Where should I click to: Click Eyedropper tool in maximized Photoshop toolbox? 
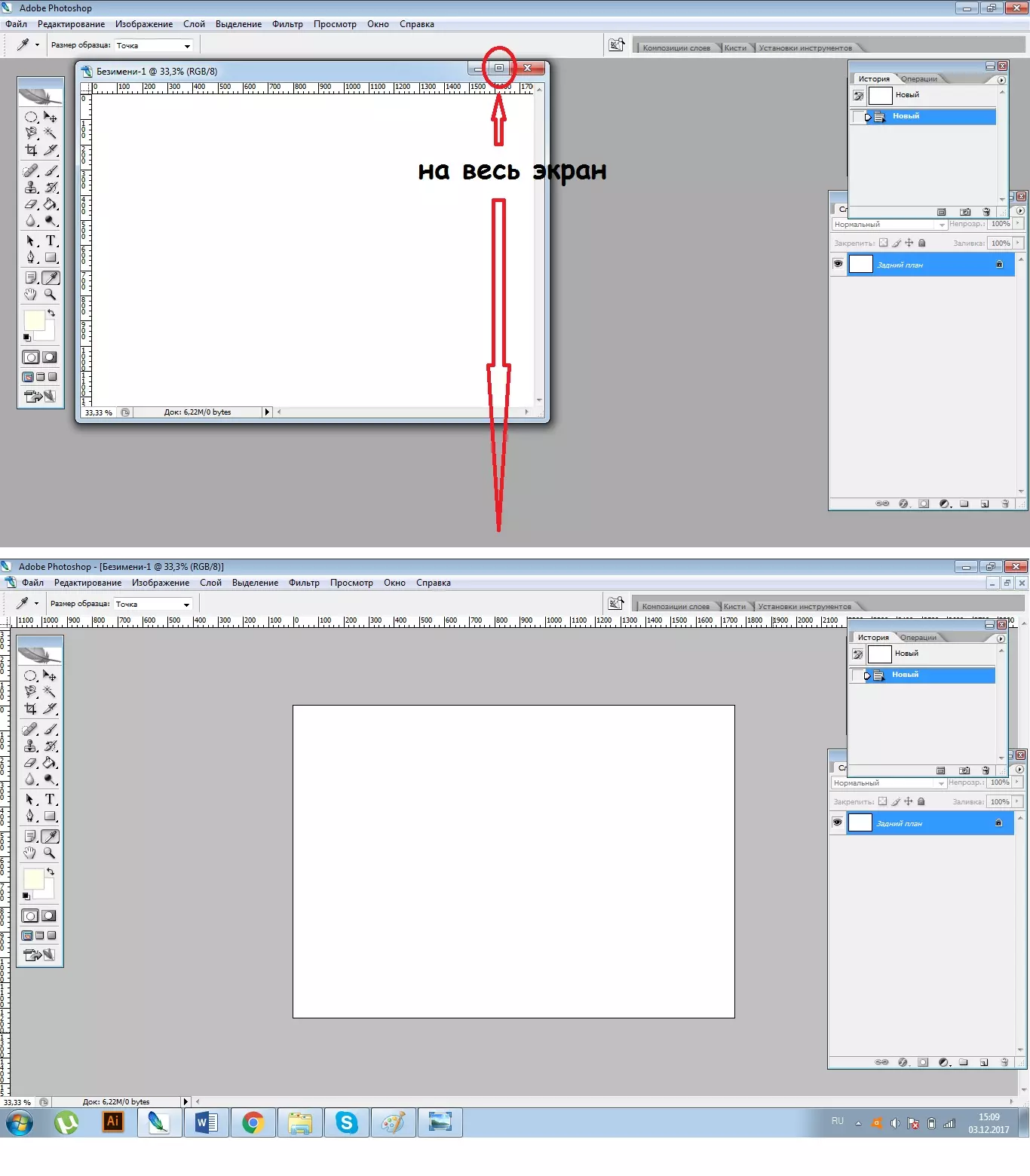[x=50, y=837]
